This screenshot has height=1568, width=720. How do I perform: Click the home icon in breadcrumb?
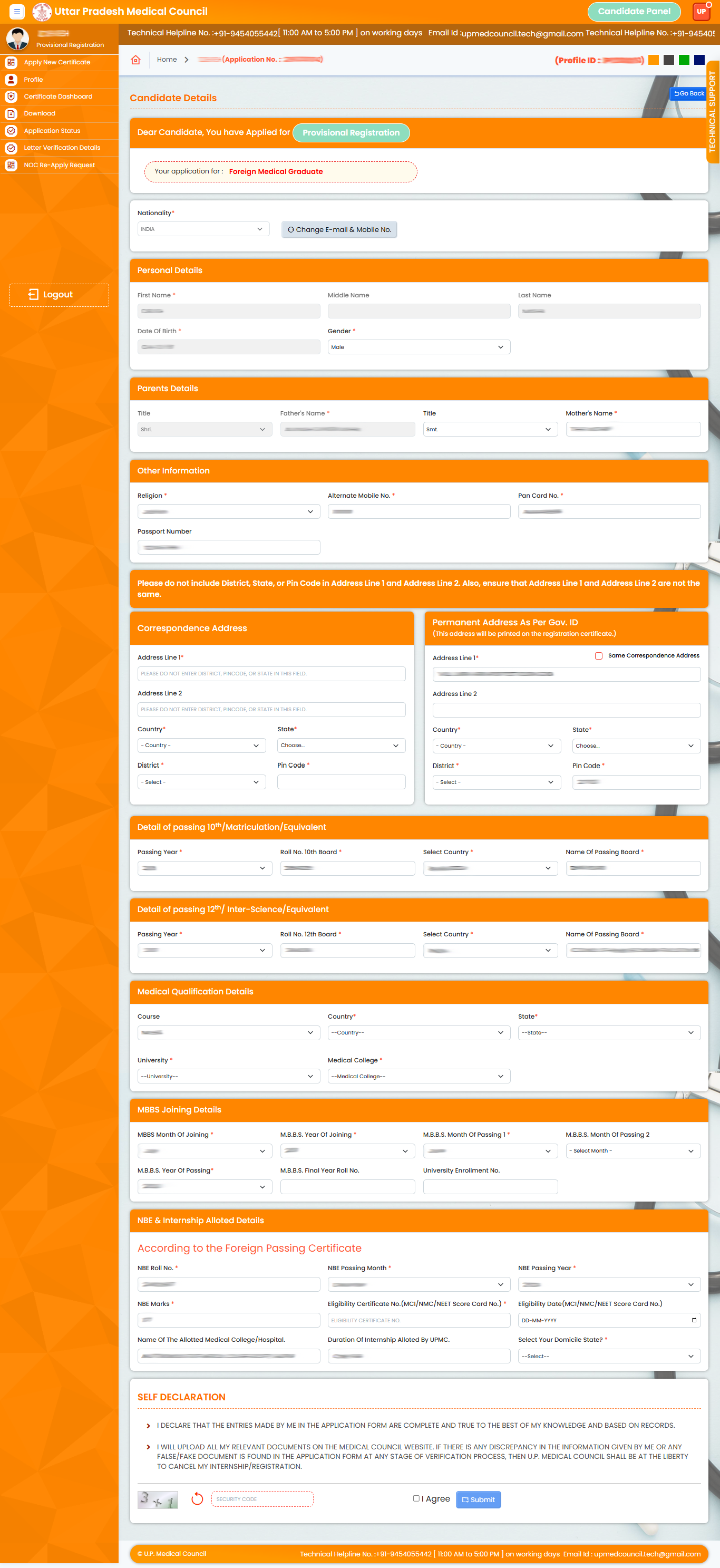click(135, 60)
